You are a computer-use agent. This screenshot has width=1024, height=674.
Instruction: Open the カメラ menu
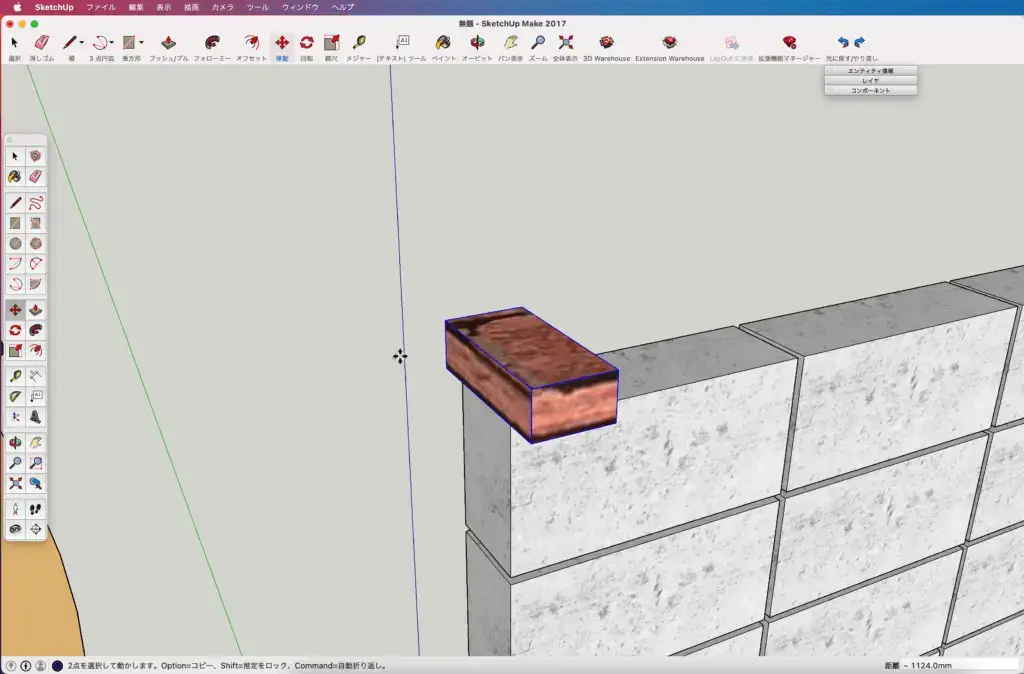223,7
